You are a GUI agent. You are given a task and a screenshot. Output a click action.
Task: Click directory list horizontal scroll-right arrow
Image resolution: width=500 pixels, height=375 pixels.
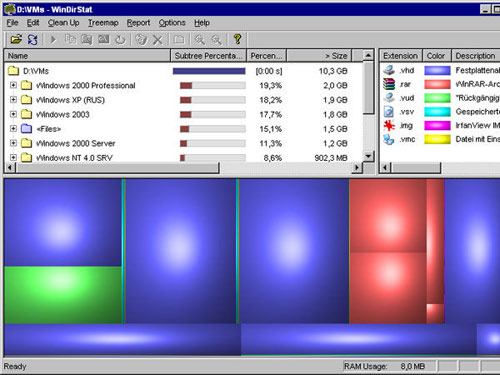[x=357, y=167]
